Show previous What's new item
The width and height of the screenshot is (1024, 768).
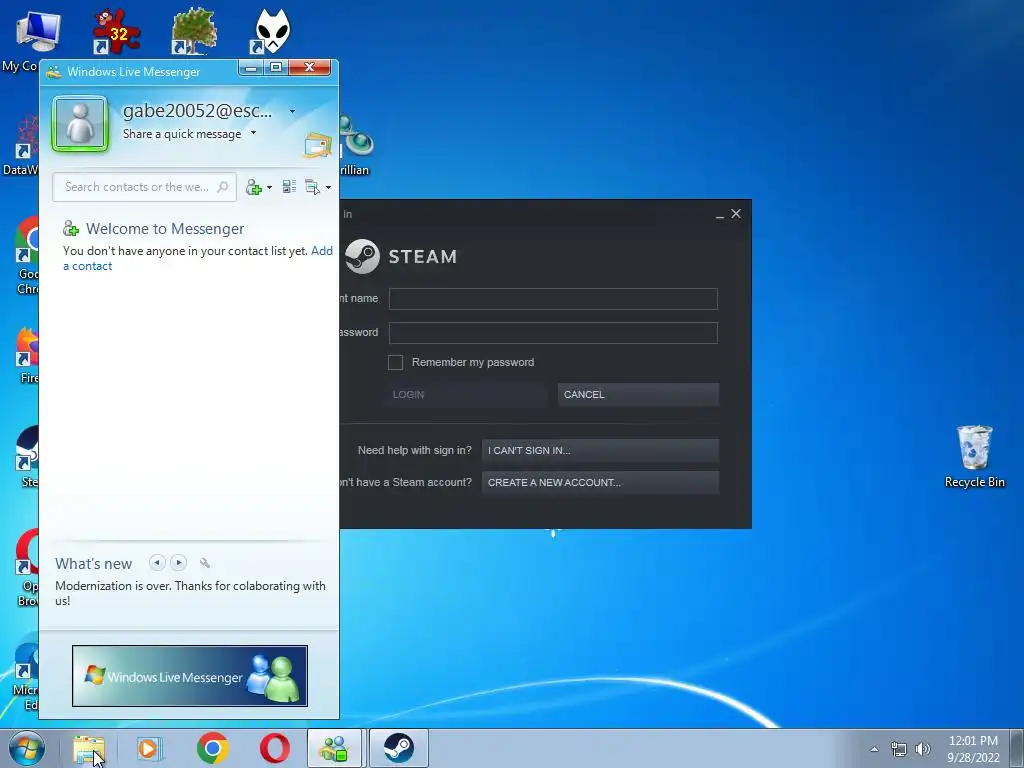point(157,562)
